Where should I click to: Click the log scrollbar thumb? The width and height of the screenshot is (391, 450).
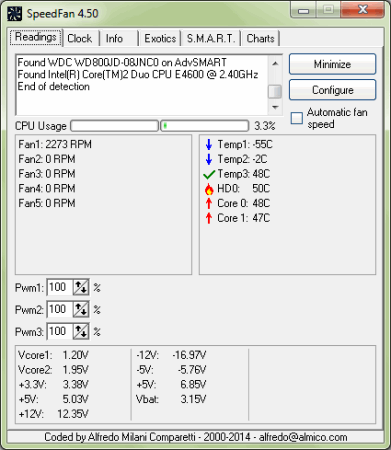pyautogui.click(x=275, y=92)
